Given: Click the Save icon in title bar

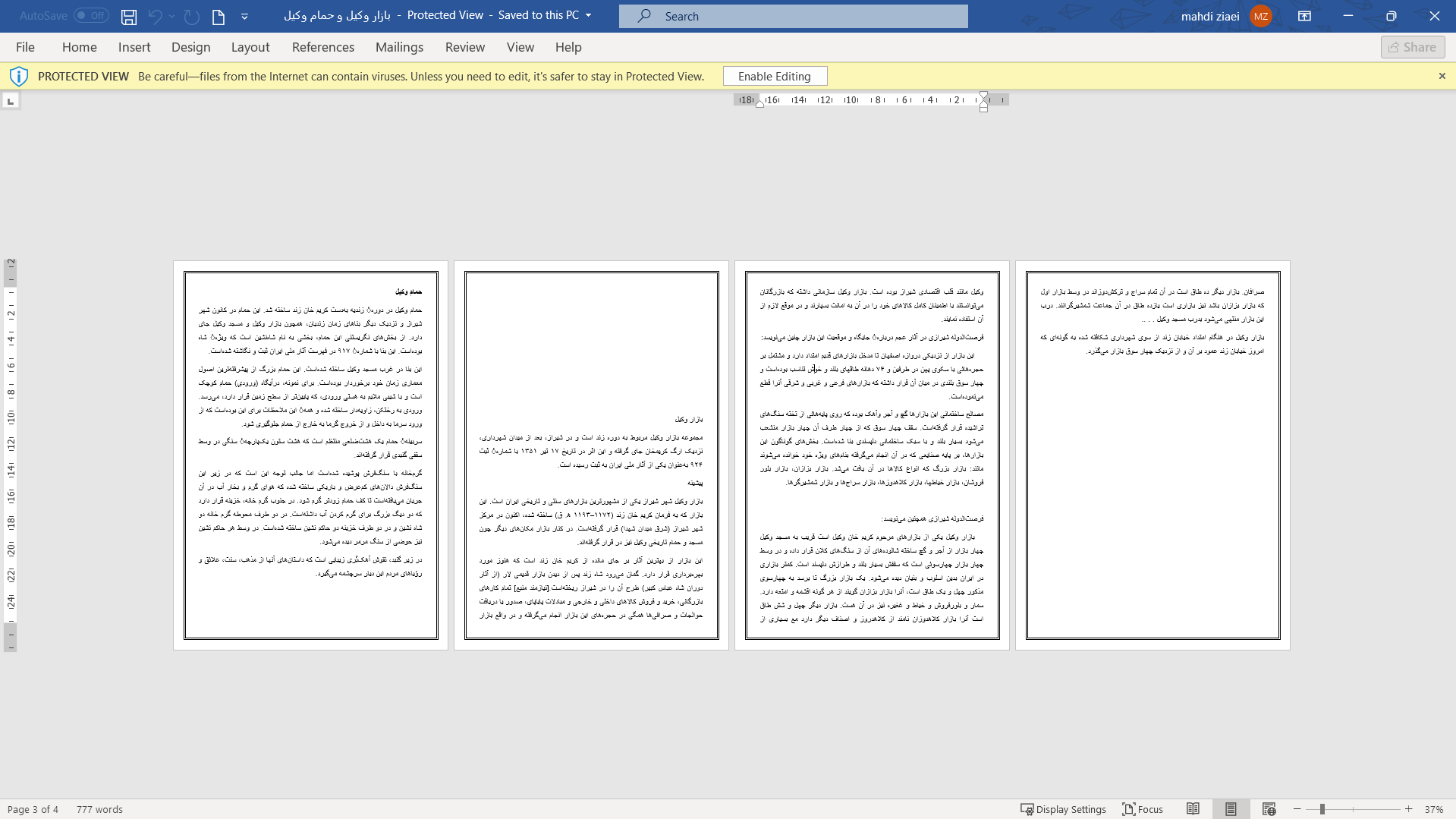Looking at the screenshot, I should pyautogui.click(x=129, y=16).
